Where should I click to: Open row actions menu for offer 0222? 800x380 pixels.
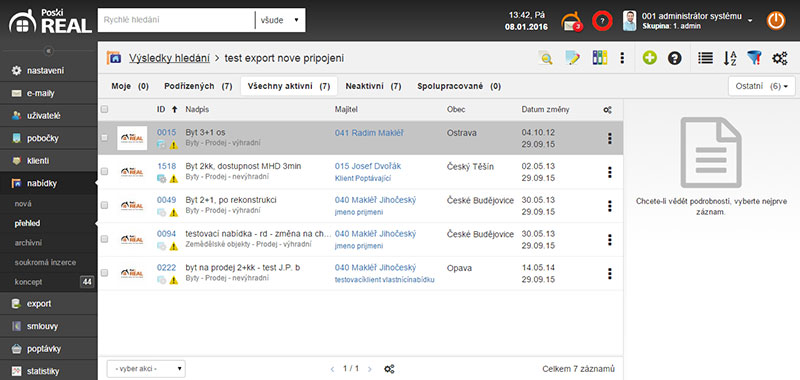point(609,274)
